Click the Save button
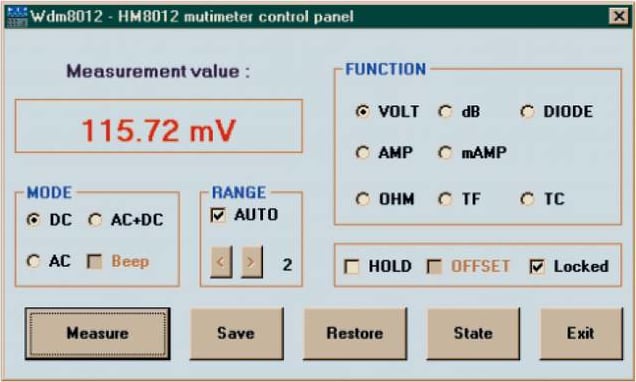 pos(236,333)
